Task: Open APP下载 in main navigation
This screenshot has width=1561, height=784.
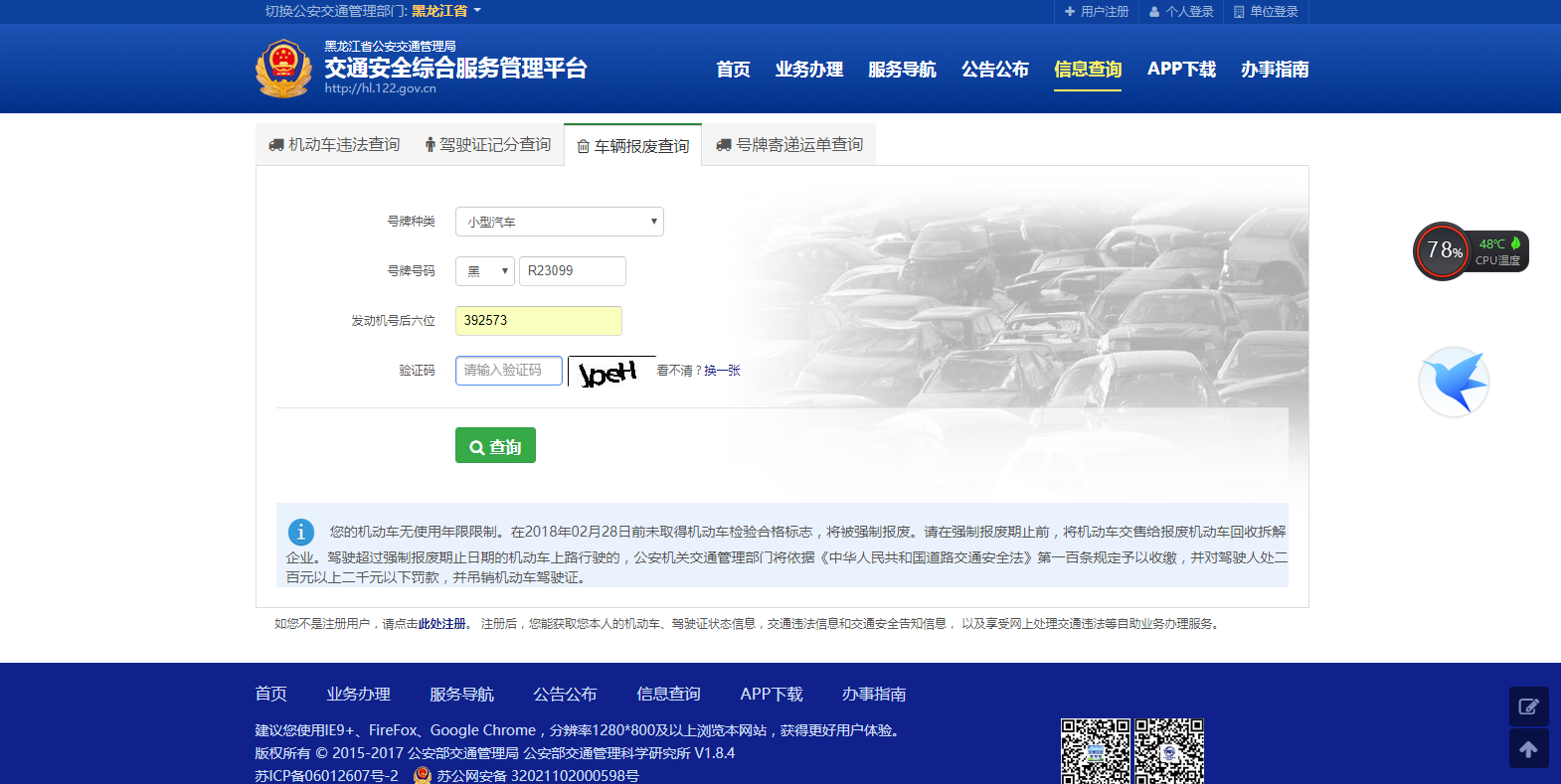Action: pyautogui.click(x=1181, y=70)
